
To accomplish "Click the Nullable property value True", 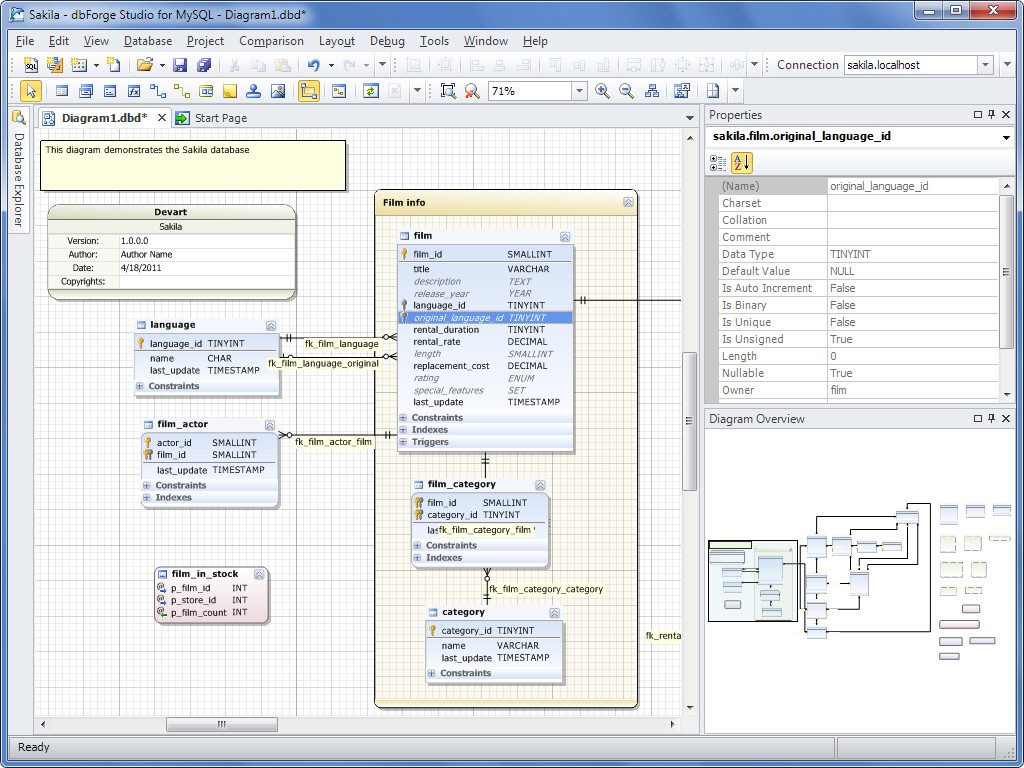I will [x=912, y=373].
